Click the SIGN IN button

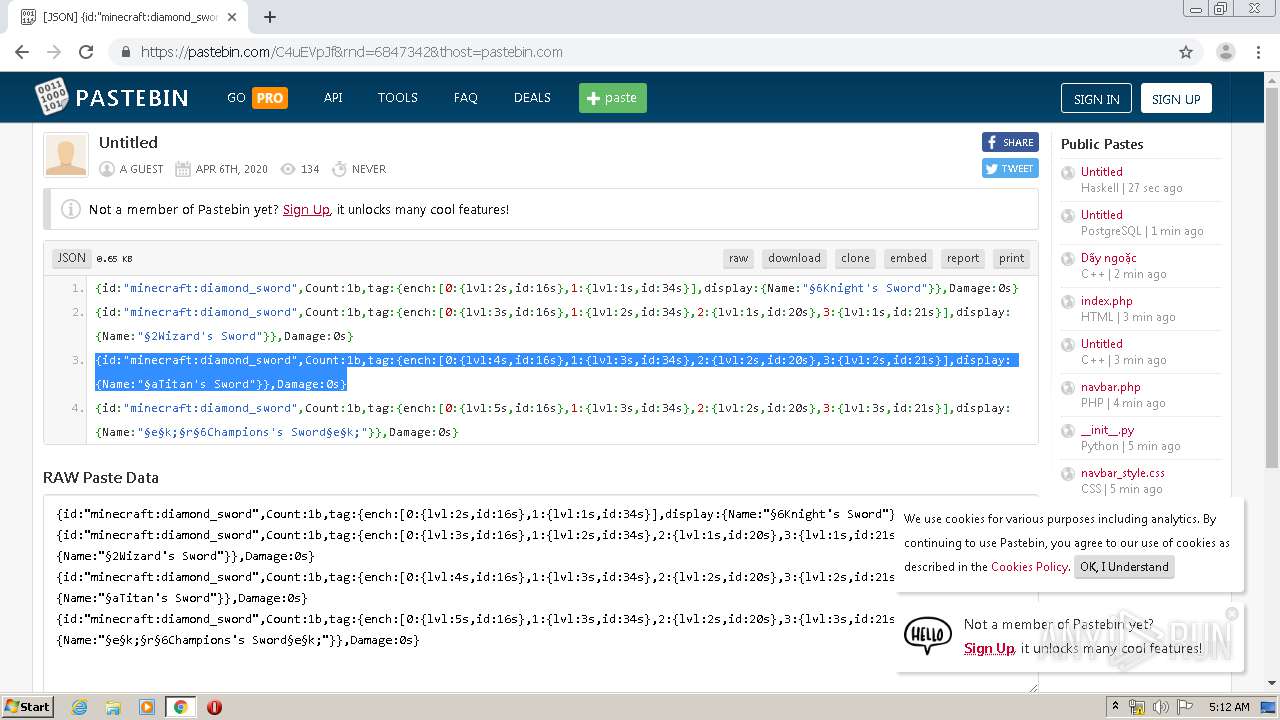tap(1096, 98)
